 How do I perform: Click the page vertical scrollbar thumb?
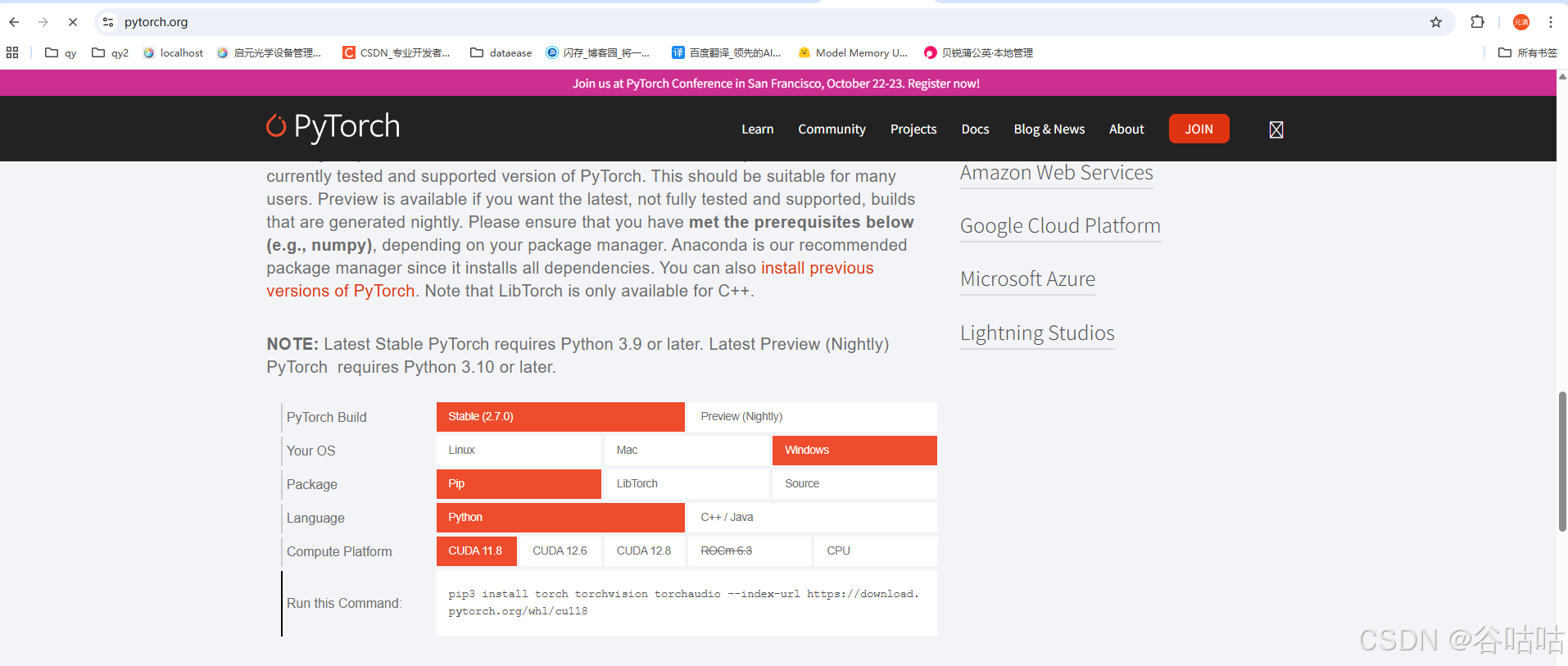[x=1562, y=462]
